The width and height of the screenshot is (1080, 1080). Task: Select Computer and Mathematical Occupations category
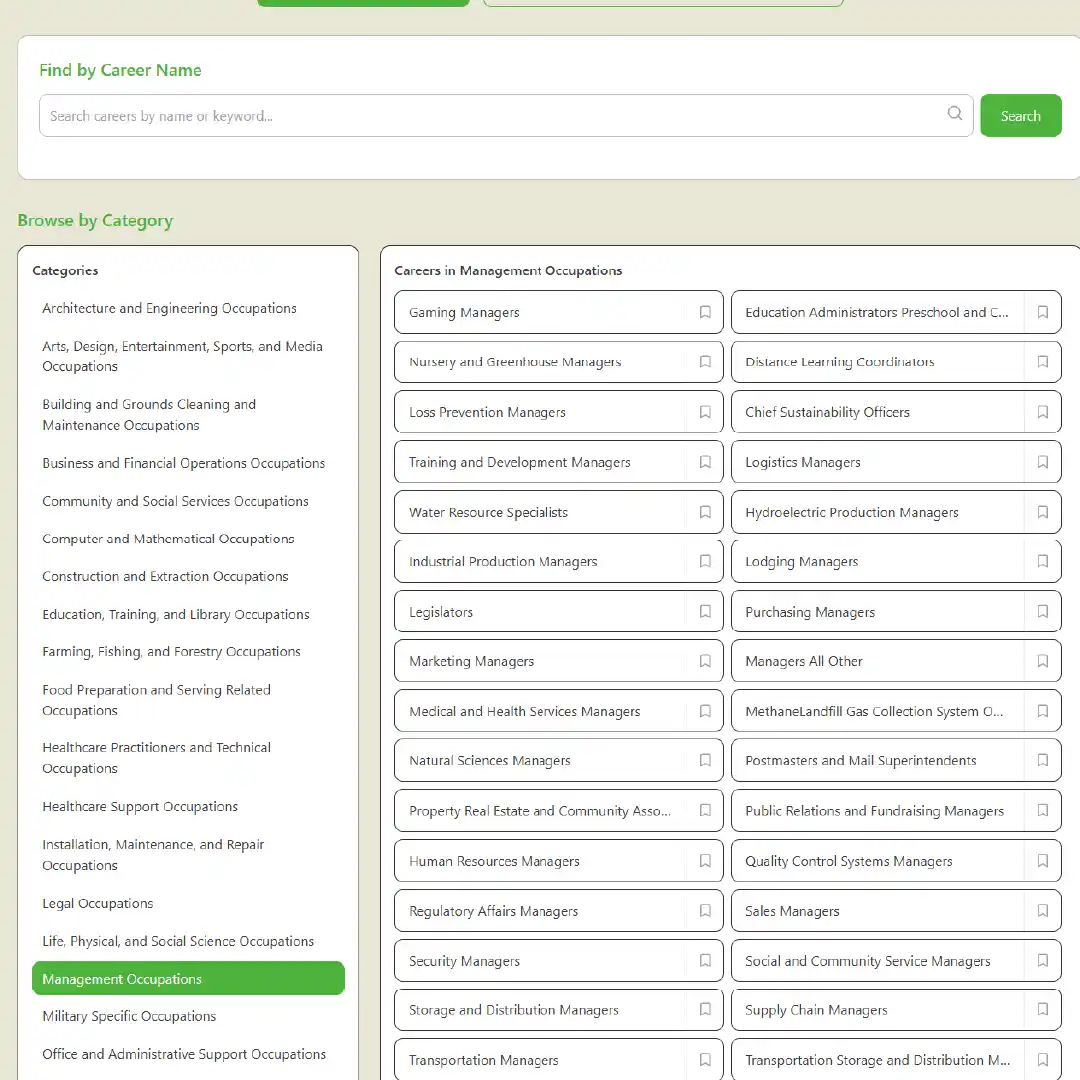168,539
